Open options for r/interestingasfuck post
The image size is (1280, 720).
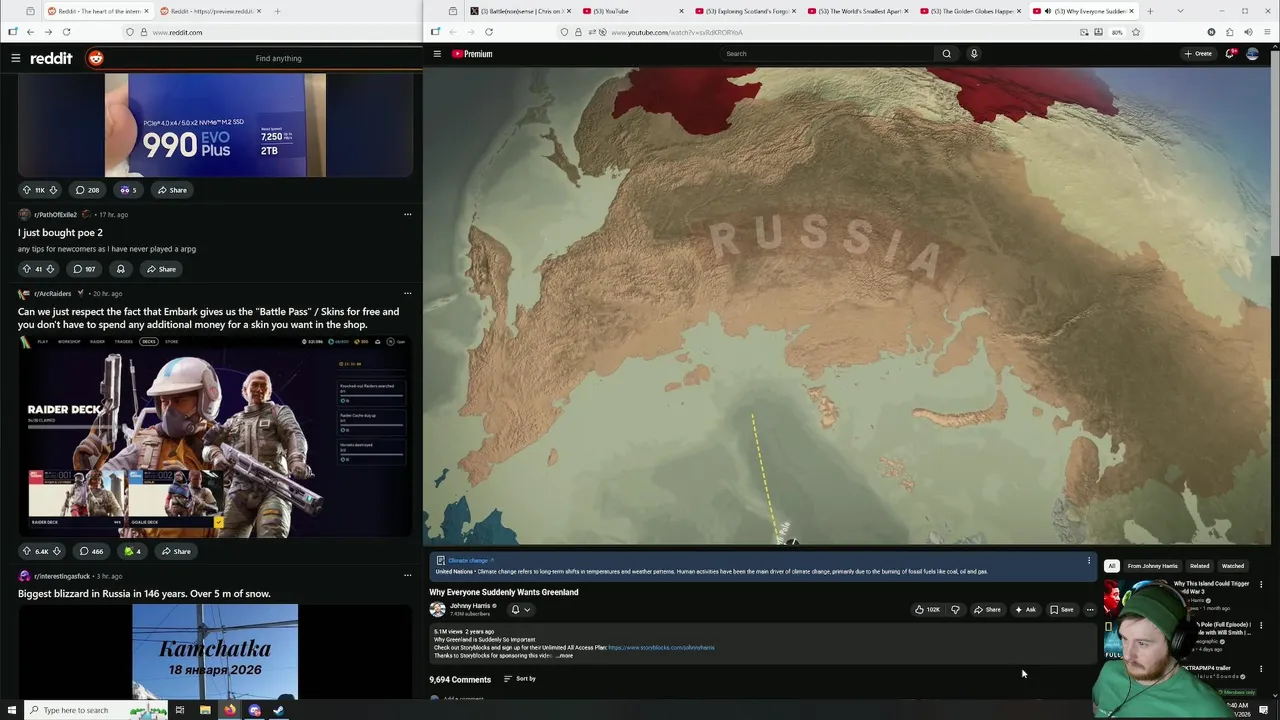pos(407,576)
